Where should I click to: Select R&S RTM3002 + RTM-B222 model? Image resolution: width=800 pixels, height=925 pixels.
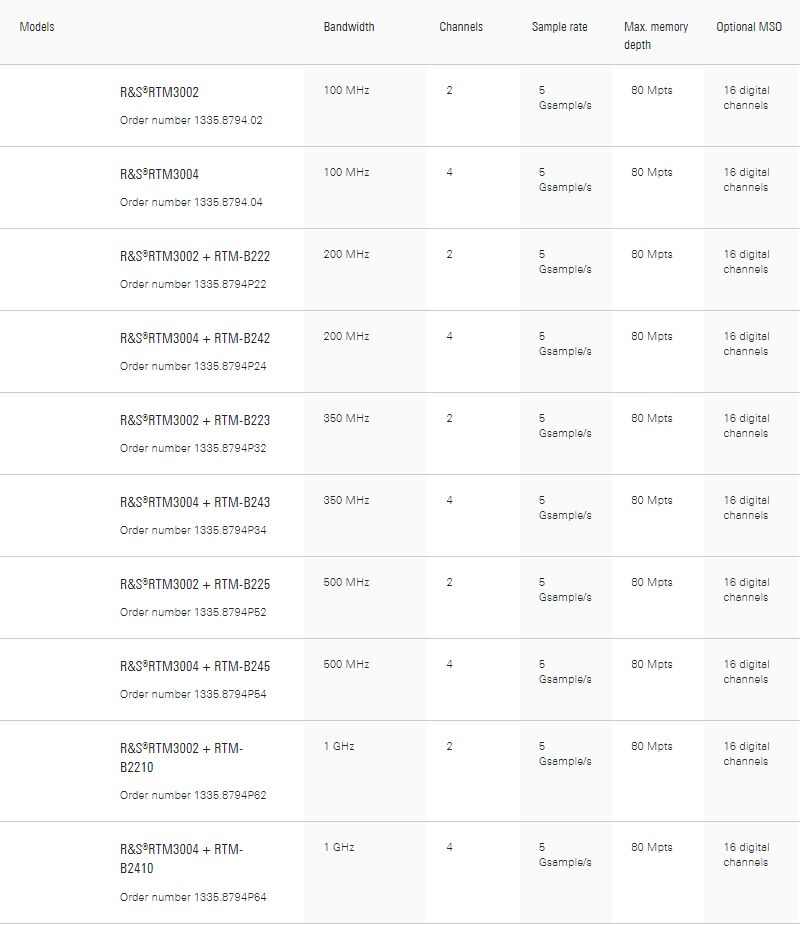[194, 256]
